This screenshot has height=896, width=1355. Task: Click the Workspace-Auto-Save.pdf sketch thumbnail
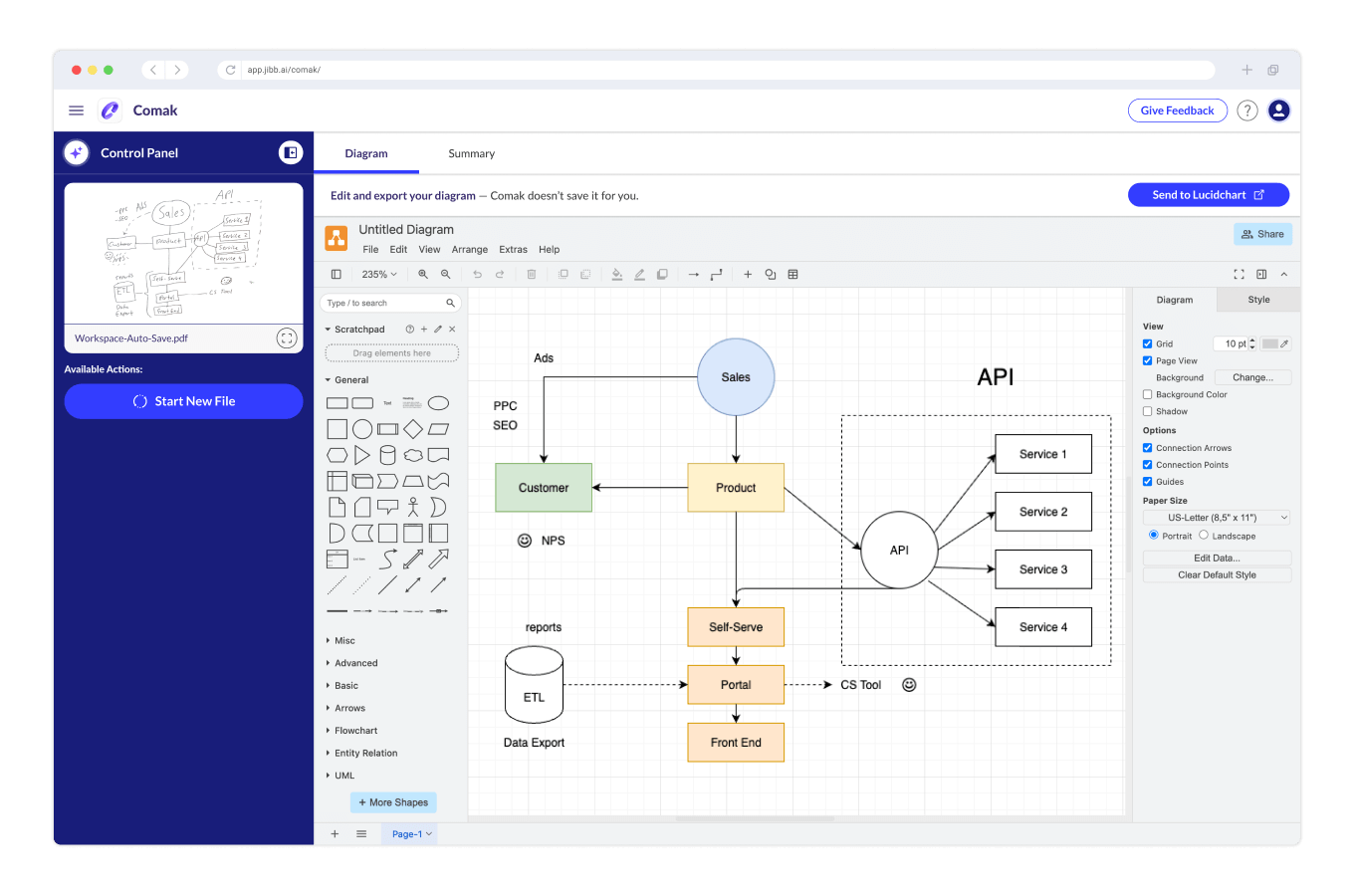point(184,254)
